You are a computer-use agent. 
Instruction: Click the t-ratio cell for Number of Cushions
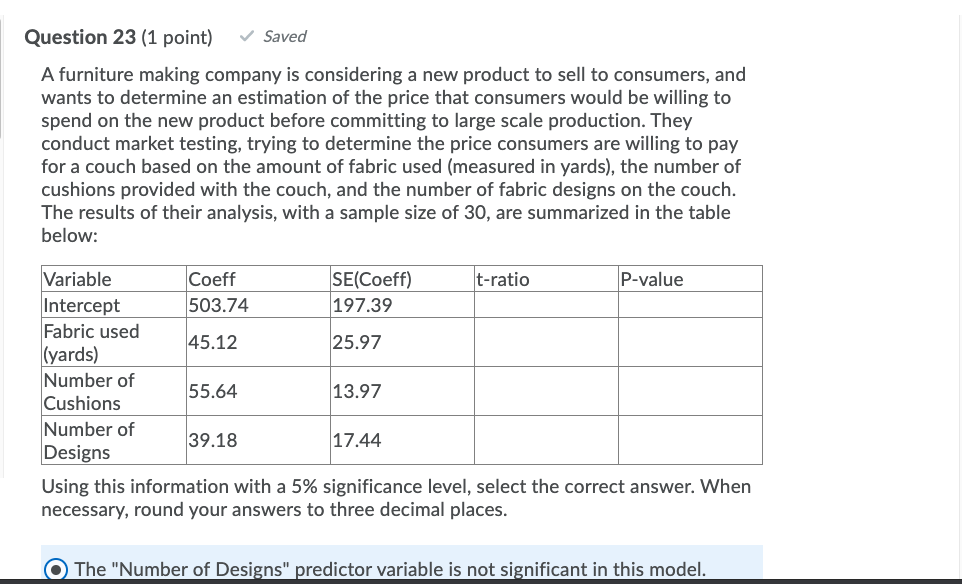pyautogui.click(x=546, y=391)
